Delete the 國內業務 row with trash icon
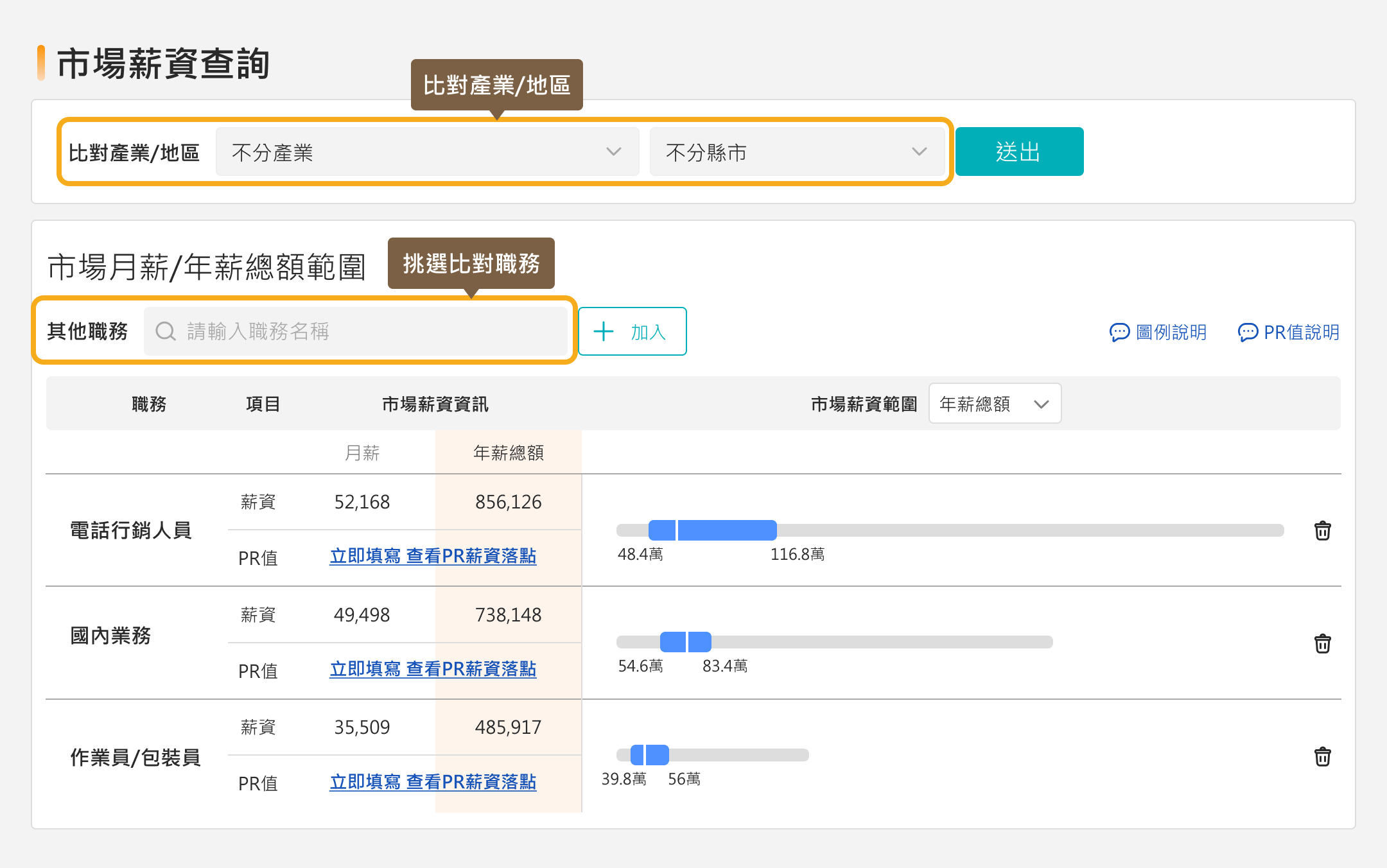This screenshot has width=1387, height=868. tap(1322, 643)
